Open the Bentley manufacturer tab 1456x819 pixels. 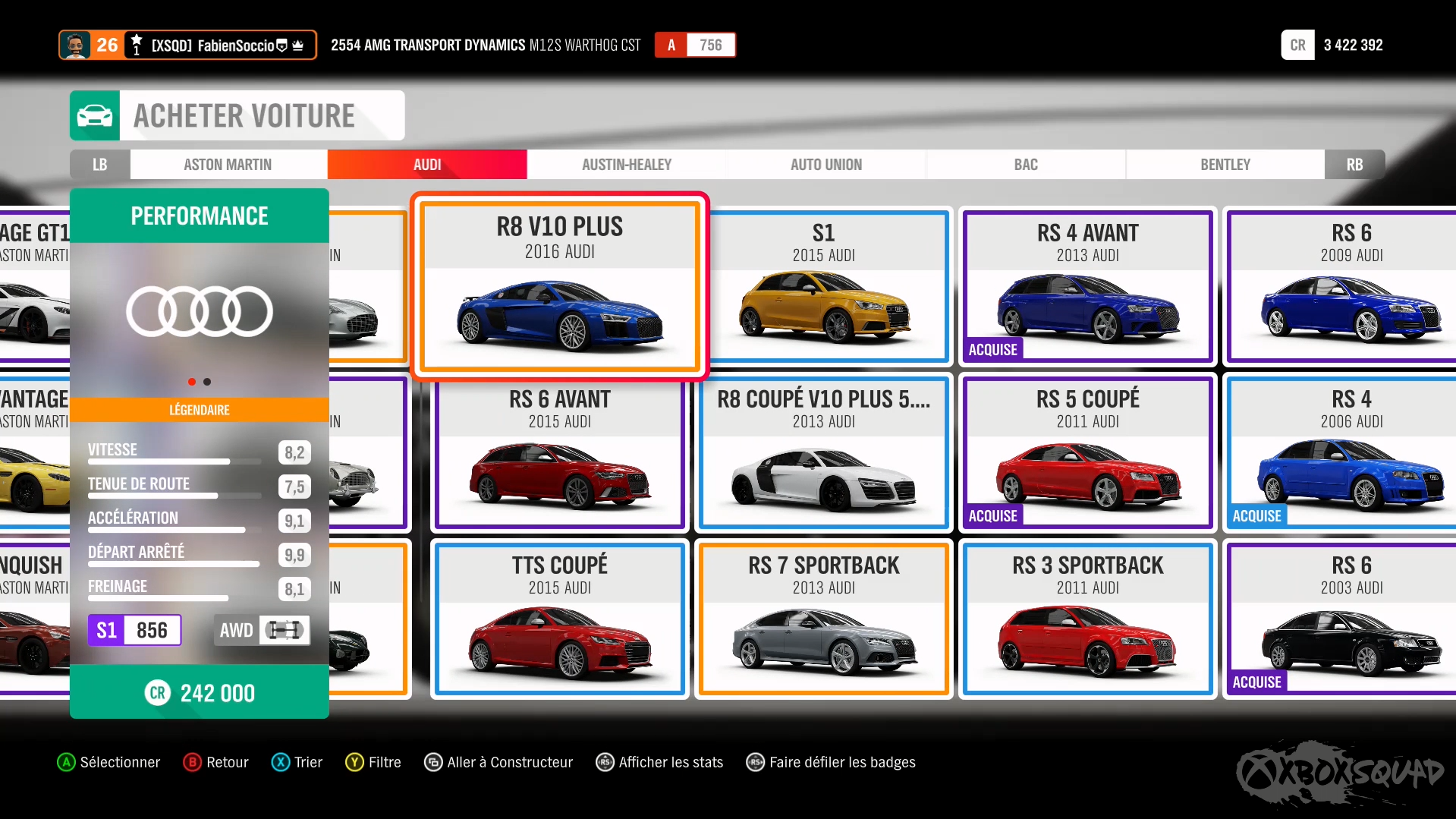coord(1225,165)
